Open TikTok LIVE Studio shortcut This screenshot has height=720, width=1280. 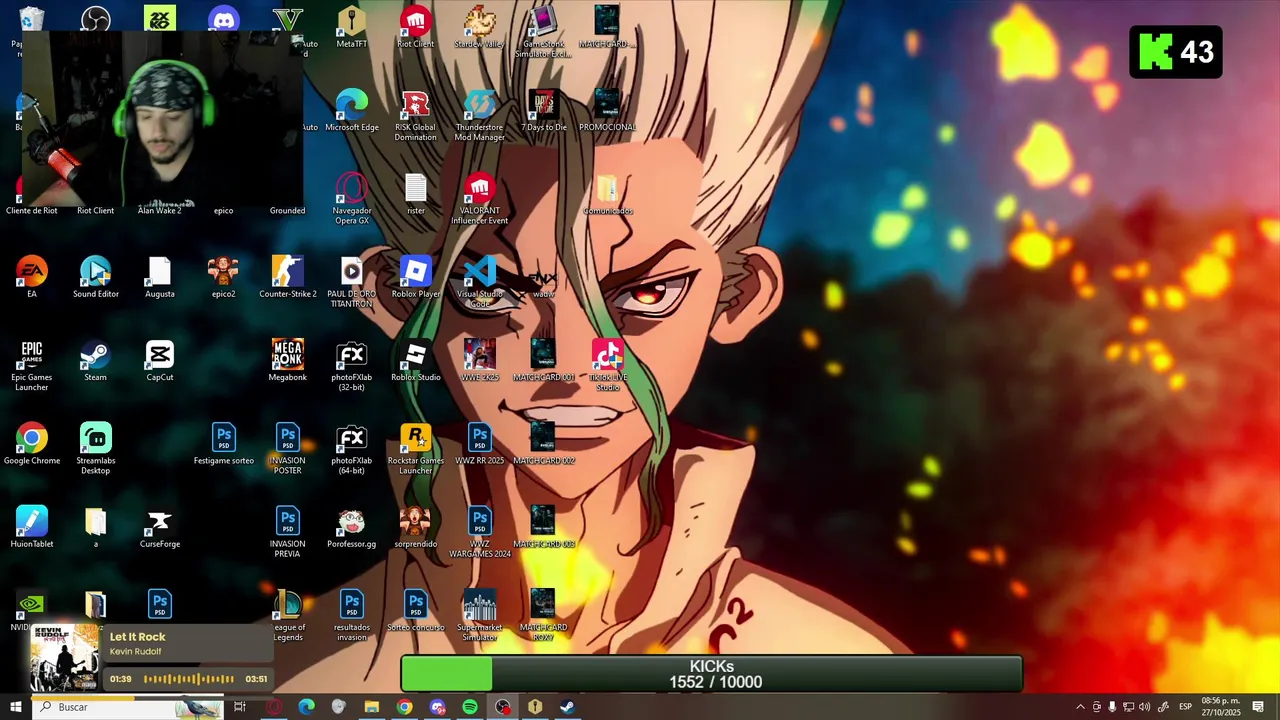point(607,365)
